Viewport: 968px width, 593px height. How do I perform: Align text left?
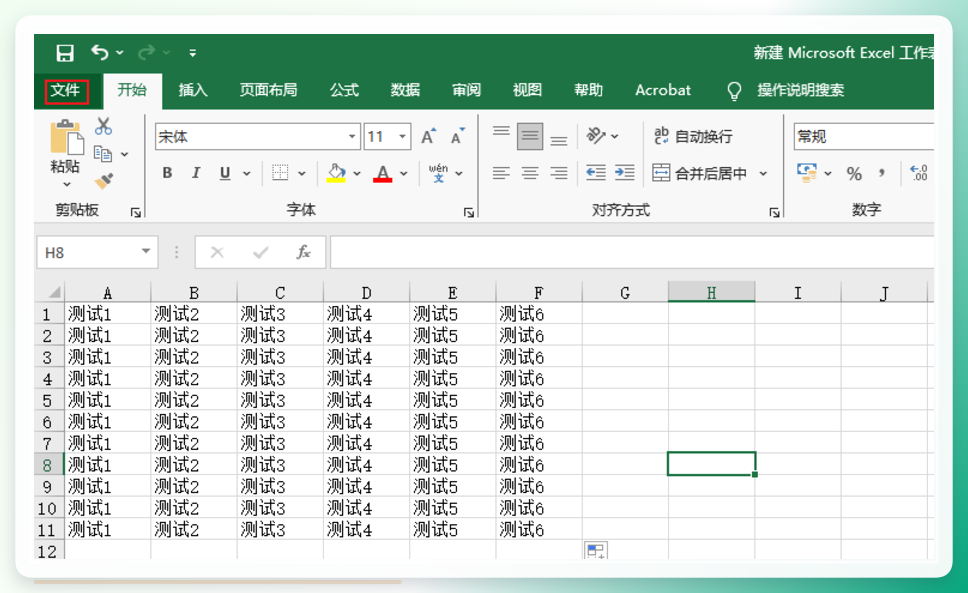[501, 173]
